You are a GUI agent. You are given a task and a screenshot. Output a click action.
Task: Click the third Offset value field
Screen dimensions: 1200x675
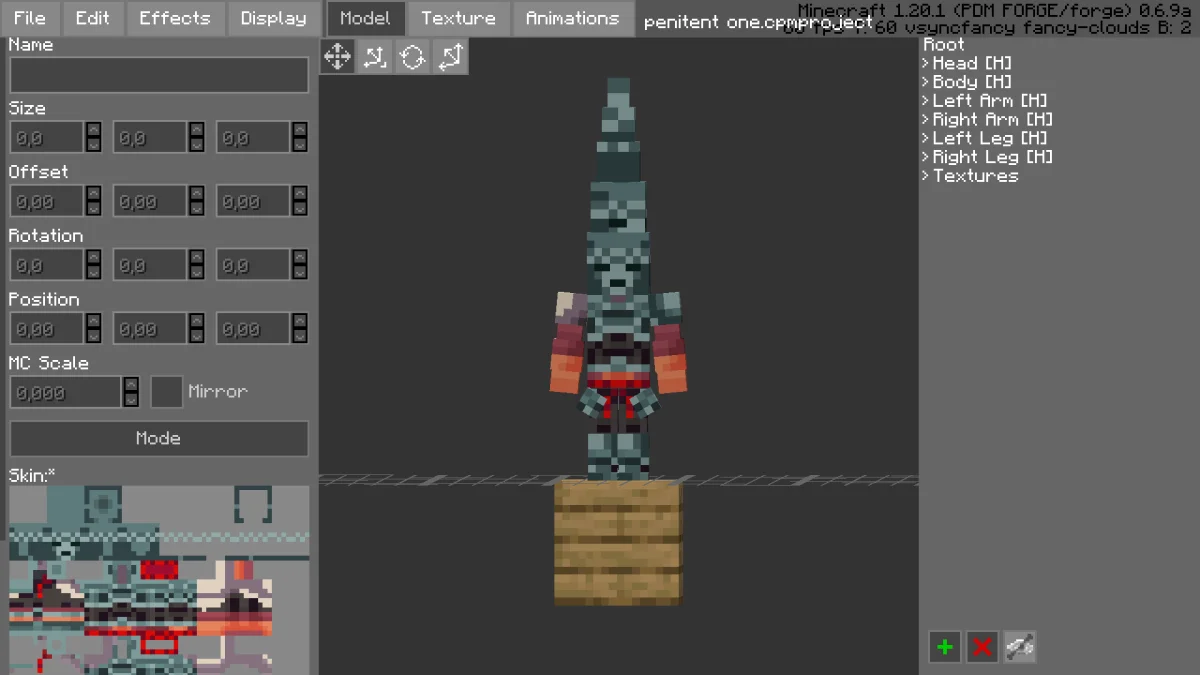tap(254, 201)
